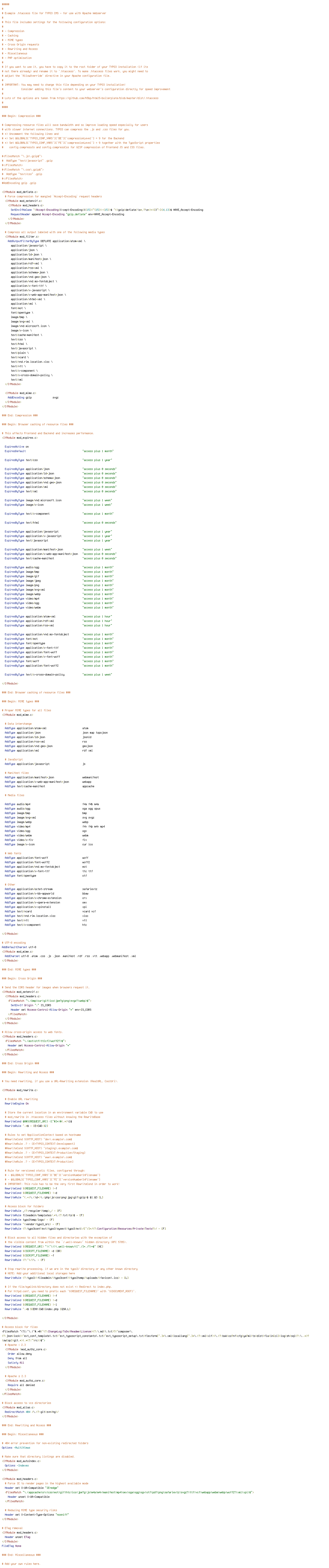Click '### End: Cross Origin ###' line

[21, 1063]
